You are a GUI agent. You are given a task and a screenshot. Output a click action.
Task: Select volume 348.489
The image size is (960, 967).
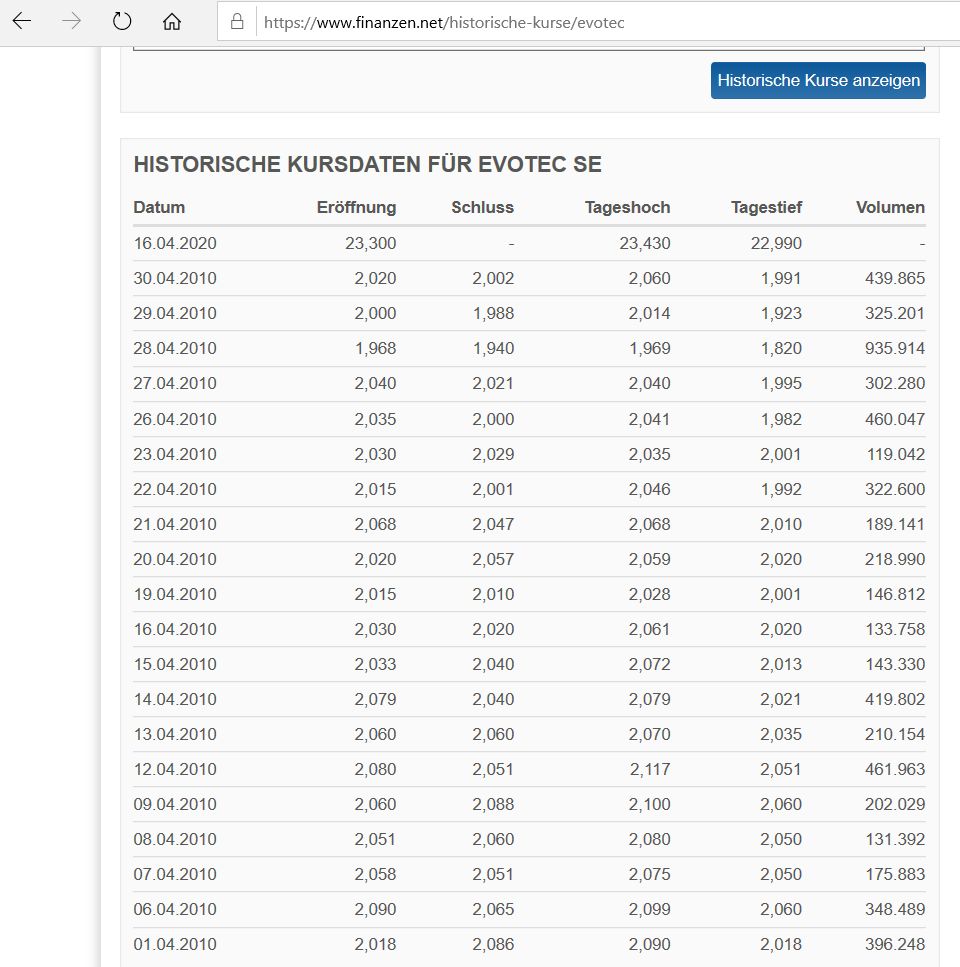click(895, 910)
